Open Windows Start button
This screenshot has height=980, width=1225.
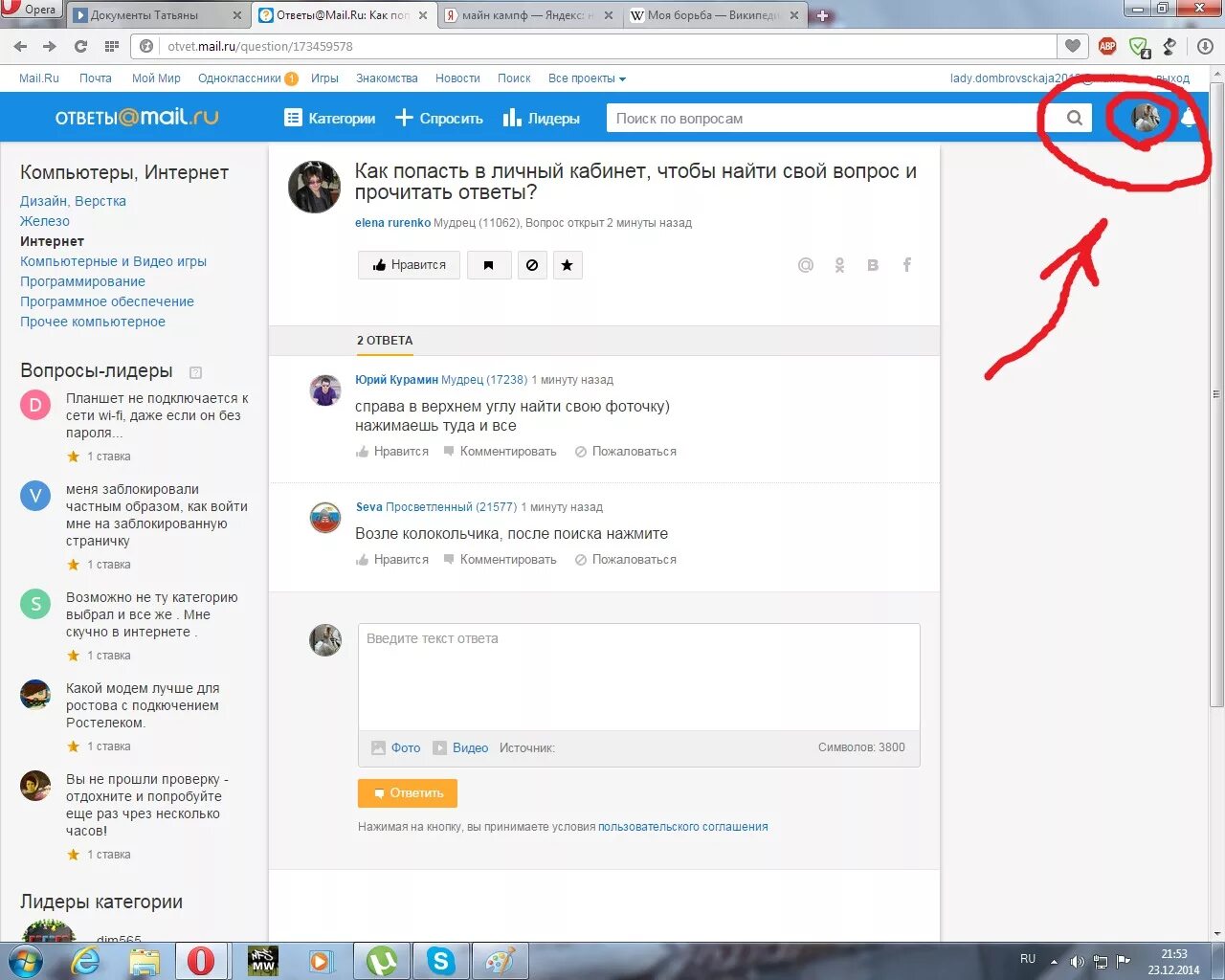click(24, 960)
